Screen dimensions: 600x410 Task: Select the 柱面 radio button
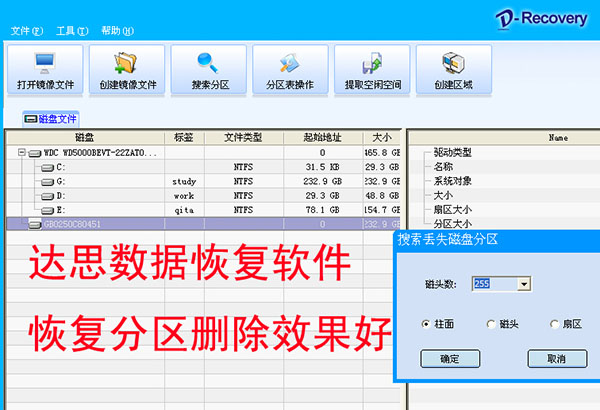pos(426,324)
